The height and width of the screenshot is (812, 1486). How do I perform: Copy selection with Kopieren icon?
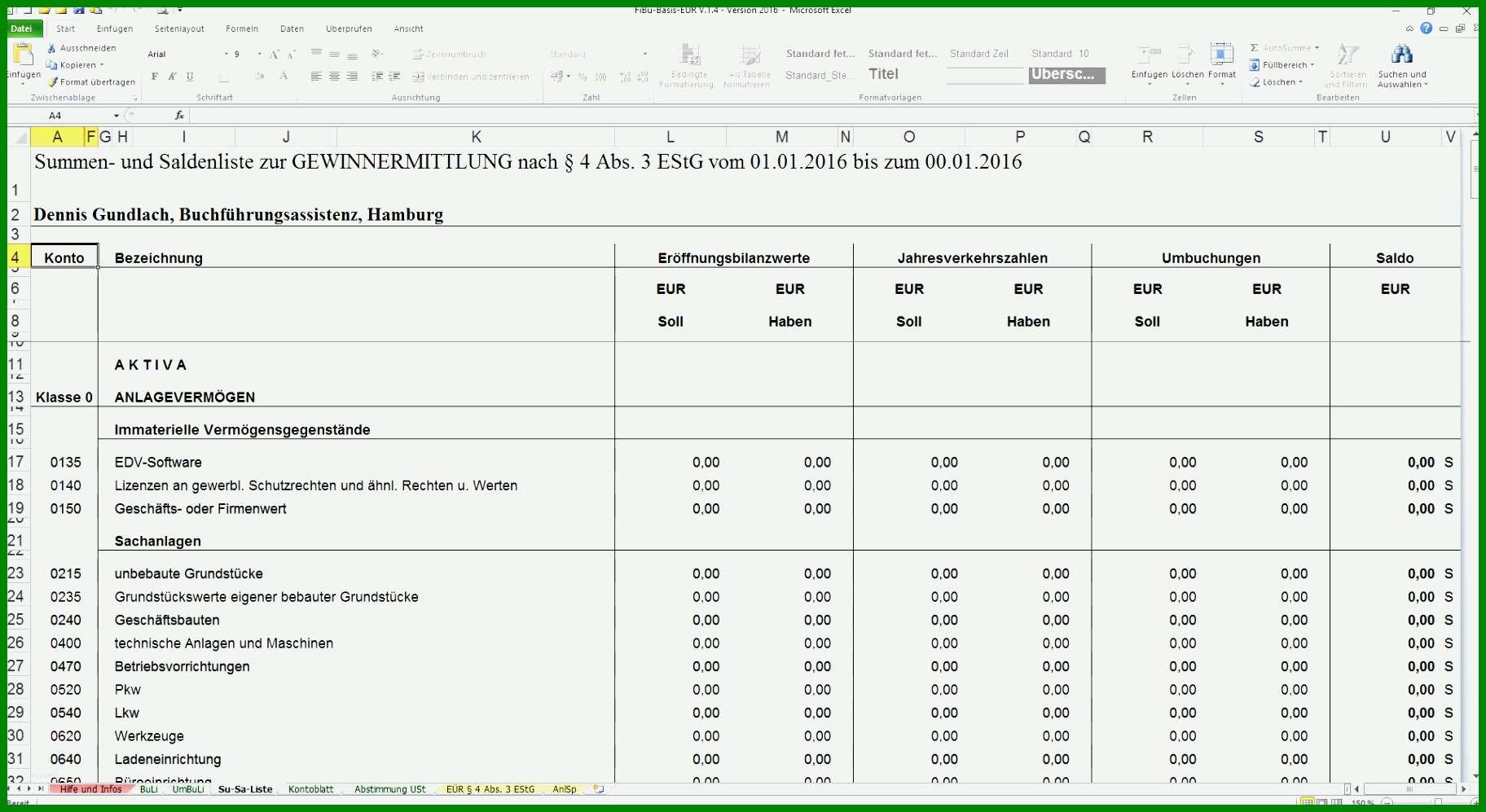coord(51,65)
